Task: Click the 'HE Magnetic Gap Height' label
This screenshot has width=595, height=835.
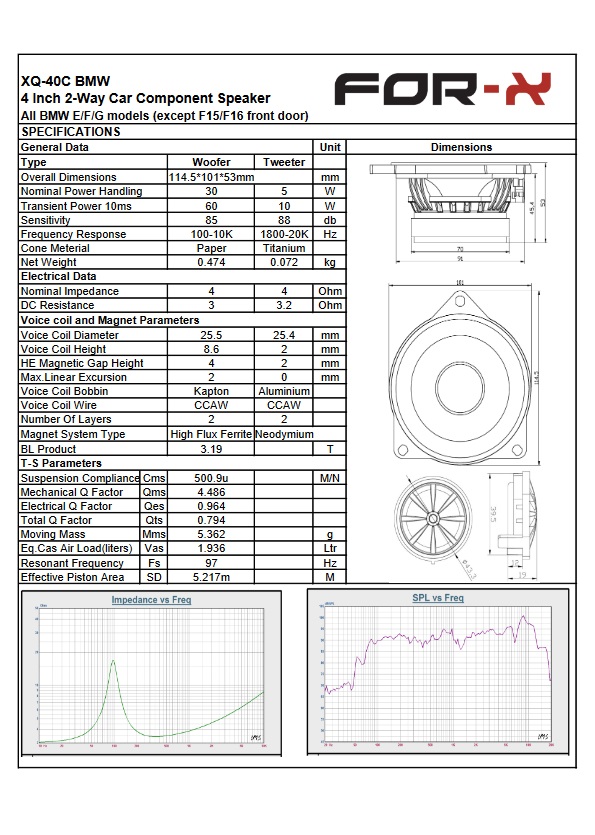Action: tap(82, 363)
